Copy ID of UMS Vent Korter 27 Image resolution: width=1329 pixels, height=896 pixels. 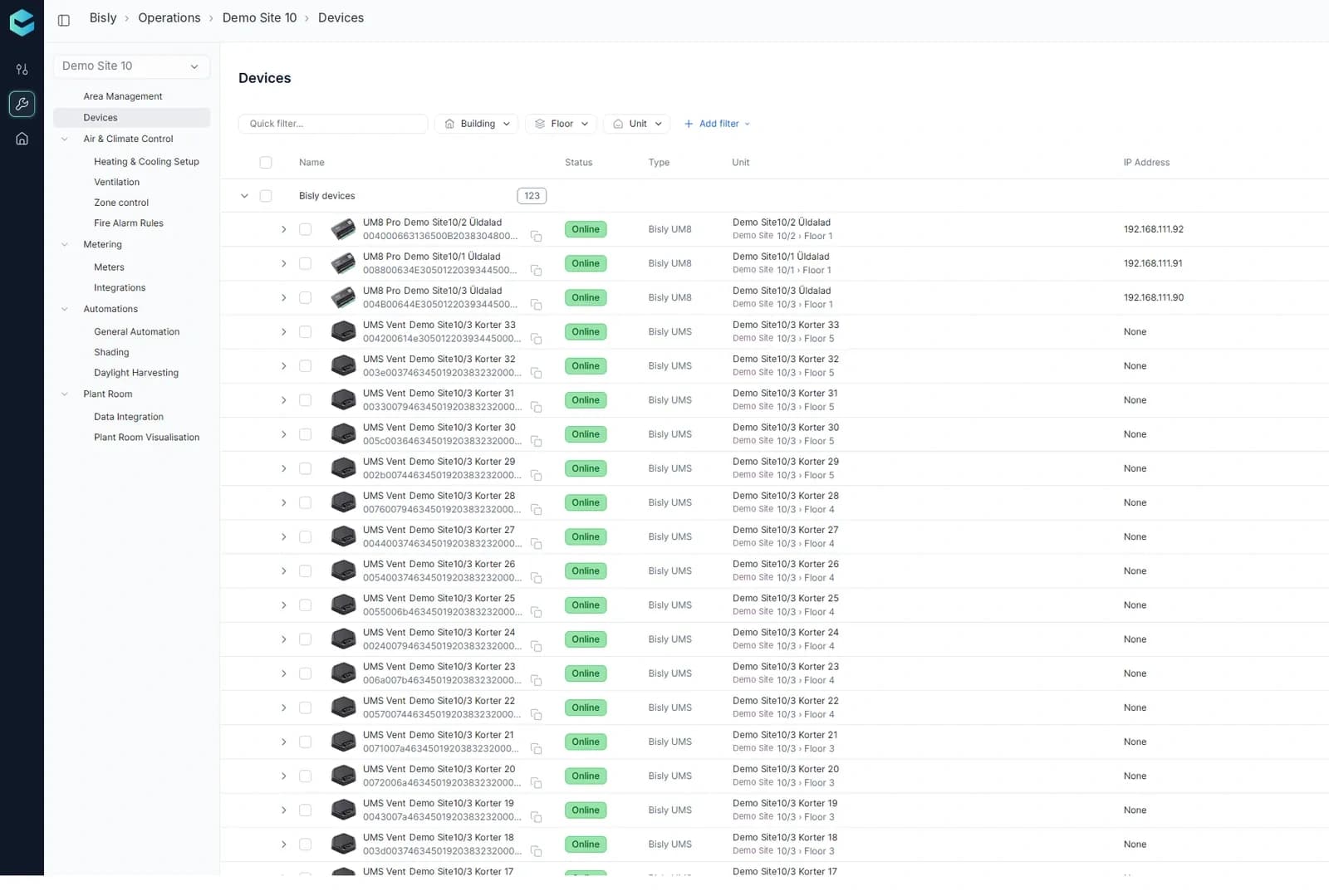pos(537,544)
